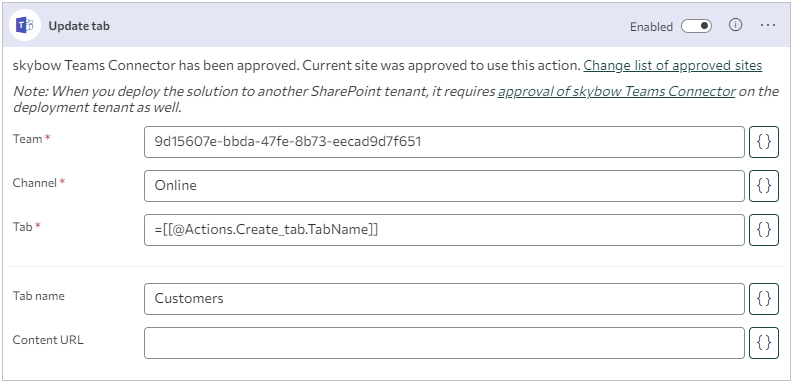The width and height of the screenshot is (793, 383).
Task: Open expression builder for Tab name field
Action: click(764, 299)
